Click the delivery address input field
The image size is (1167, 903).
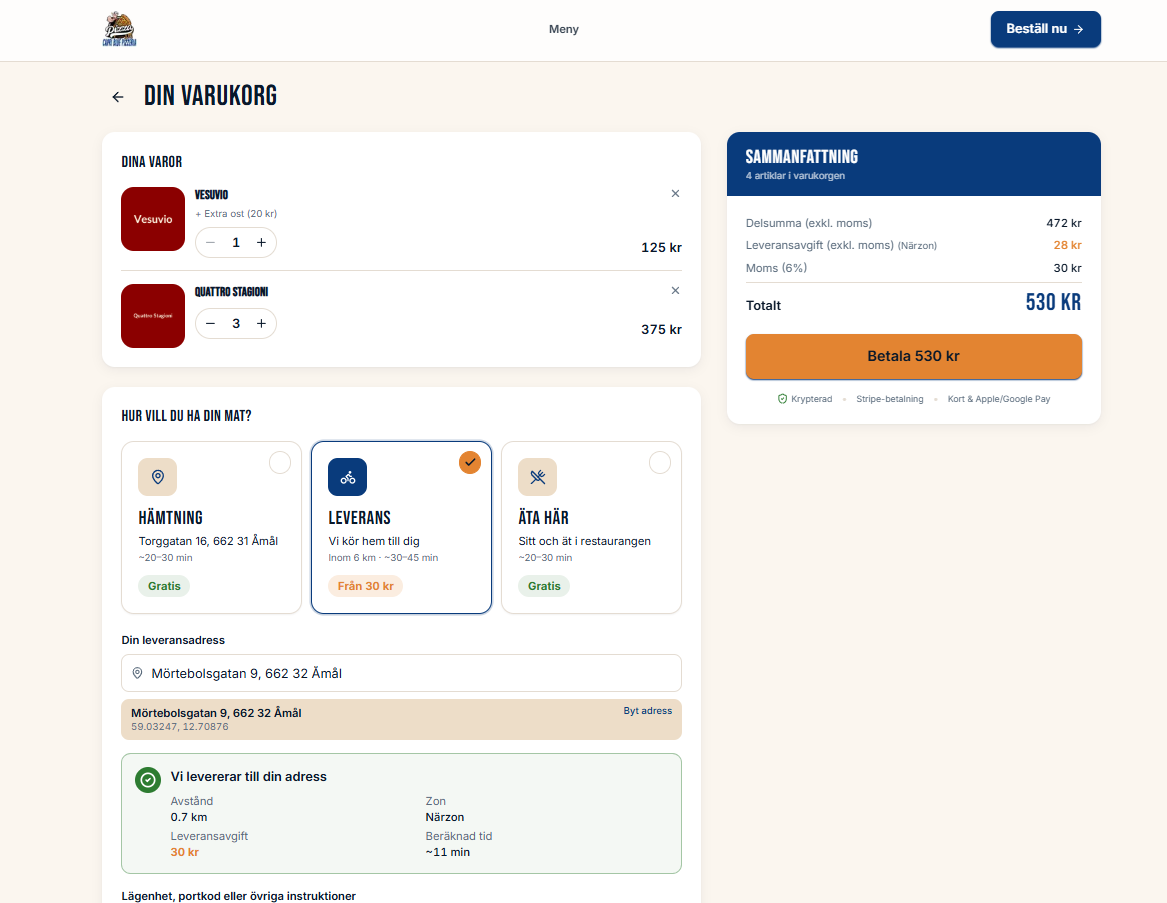click(401, 673)
